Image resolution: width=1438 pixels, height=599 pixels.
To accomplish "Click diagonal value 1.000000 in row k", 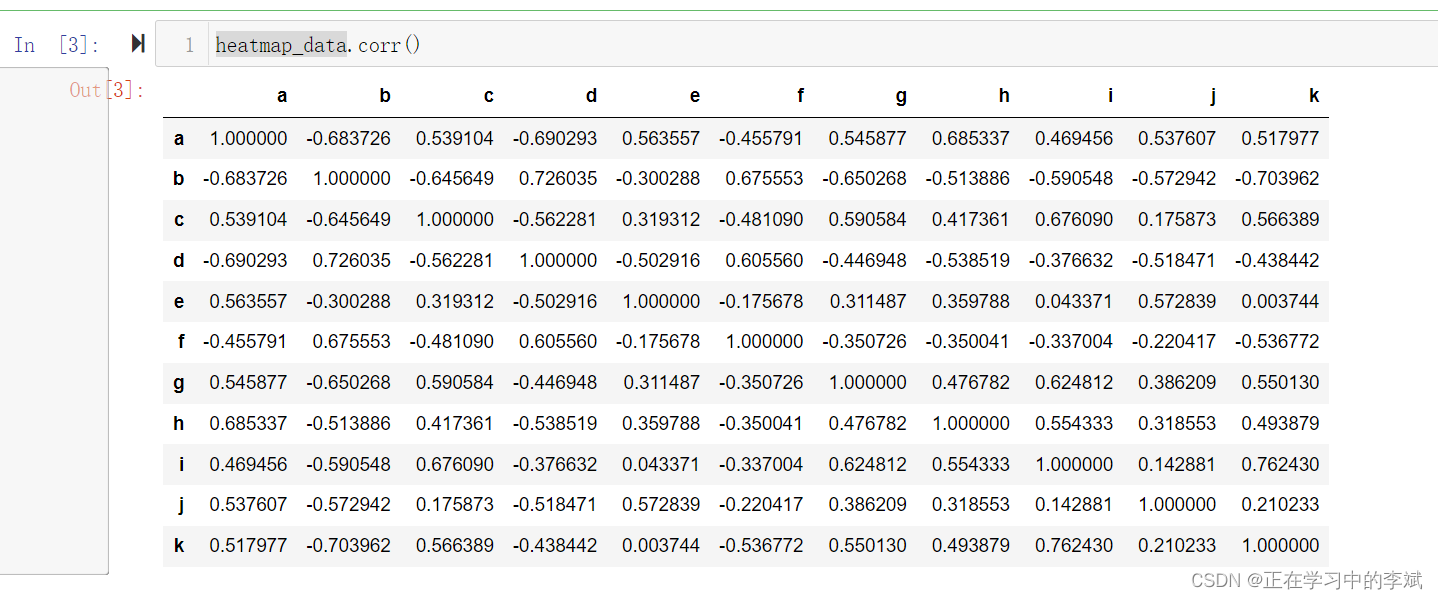I will (x=1281, y=545).
